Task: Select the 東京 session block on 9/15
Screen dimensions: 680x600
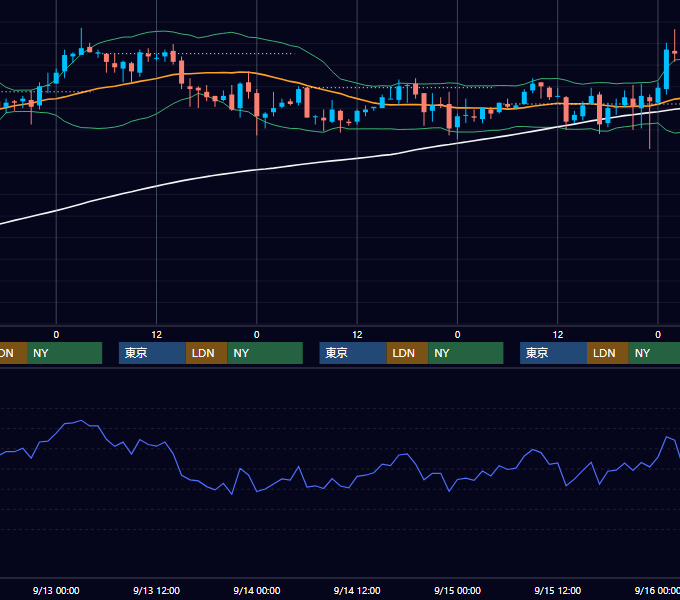Action: point(554,353)
